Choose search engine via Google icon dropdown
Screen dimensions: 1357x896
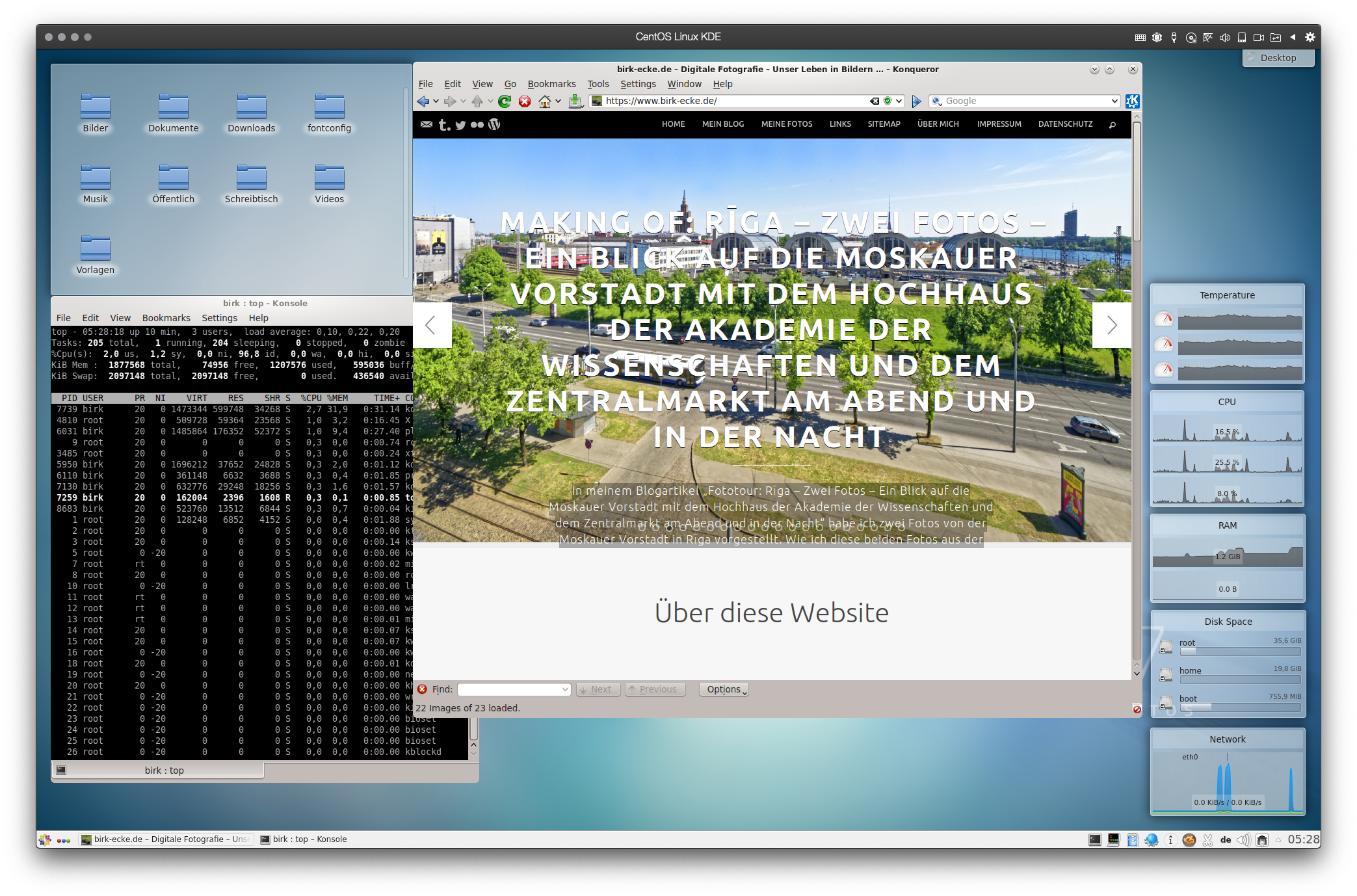(x=937, y=101)
